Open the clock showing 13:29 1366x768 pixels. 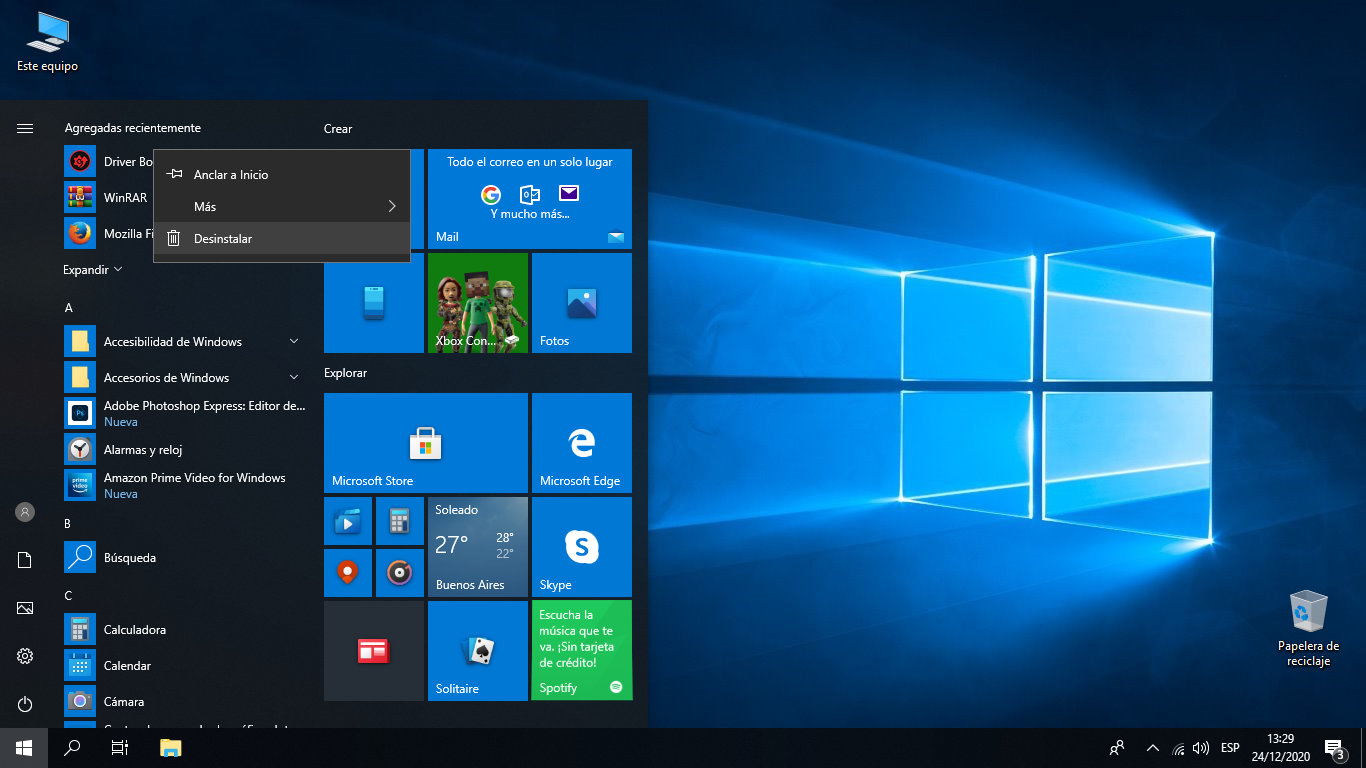tap(1280, 748)
